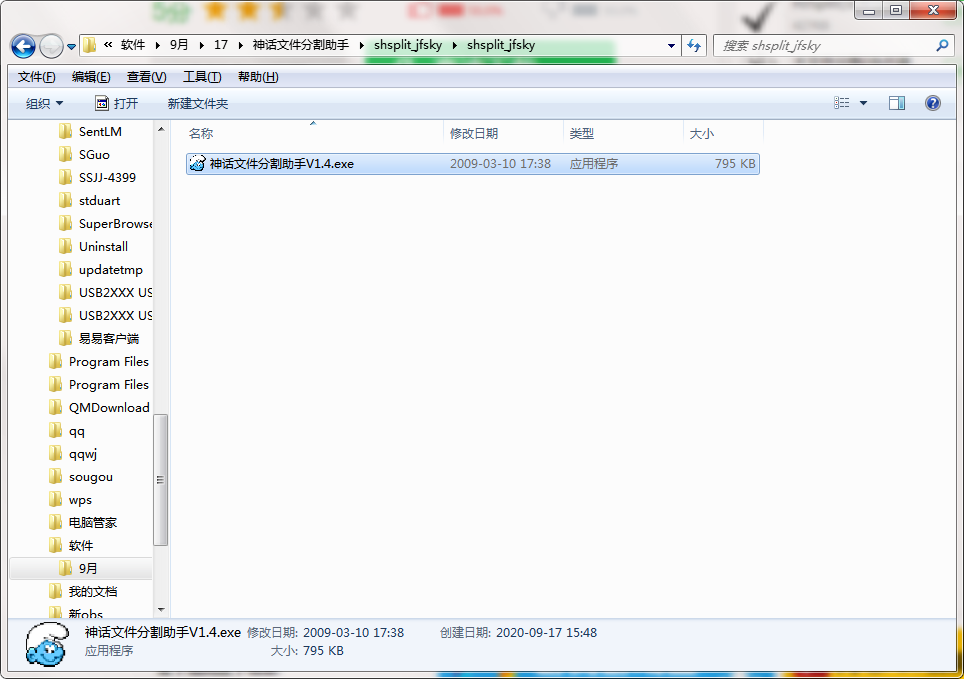Open the 文件(F) menu
This screenshot has height=679, width=964.
pos(36,77)
